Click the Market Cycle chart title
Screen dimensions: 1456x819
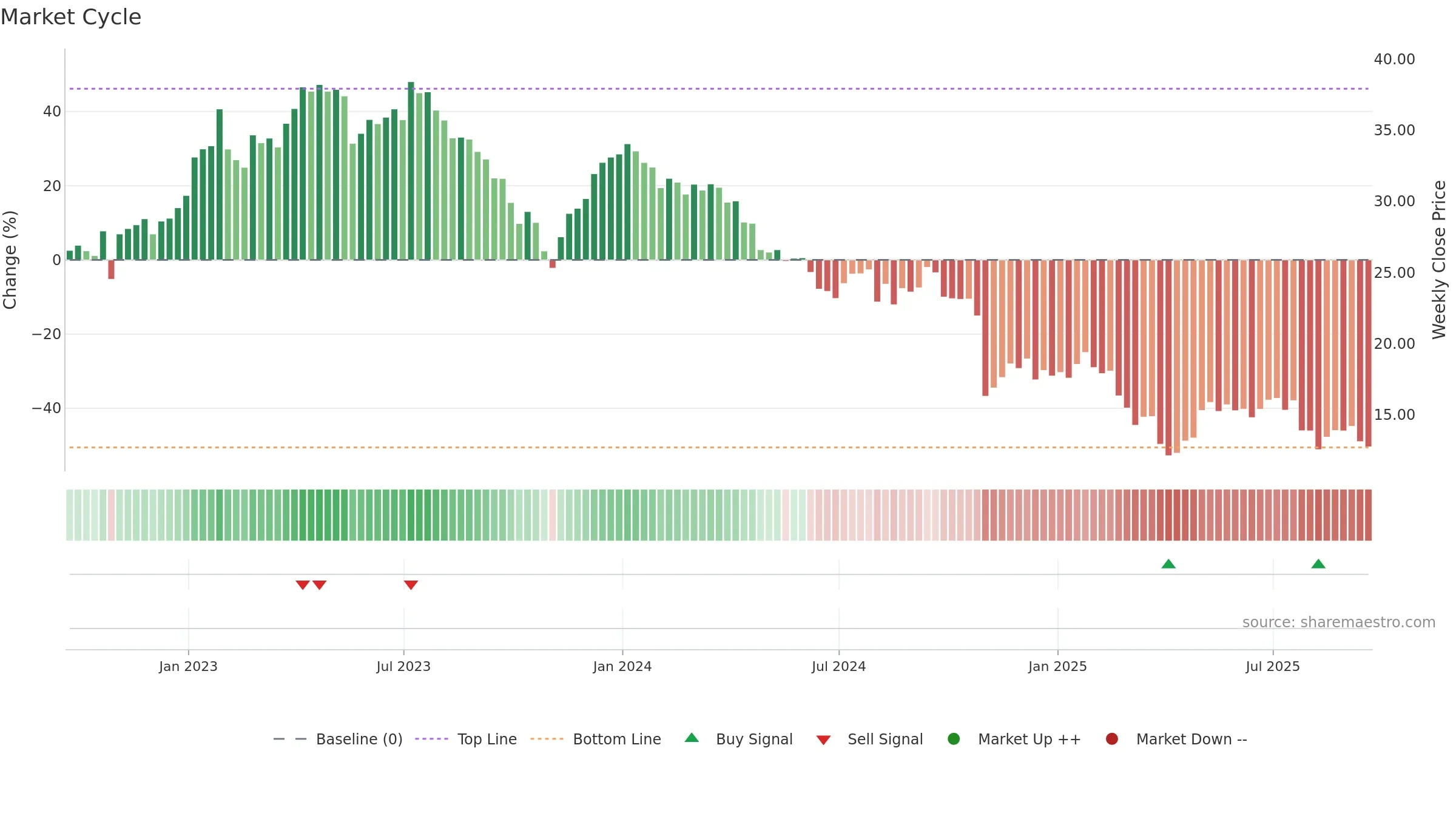(x=71, y=17)
